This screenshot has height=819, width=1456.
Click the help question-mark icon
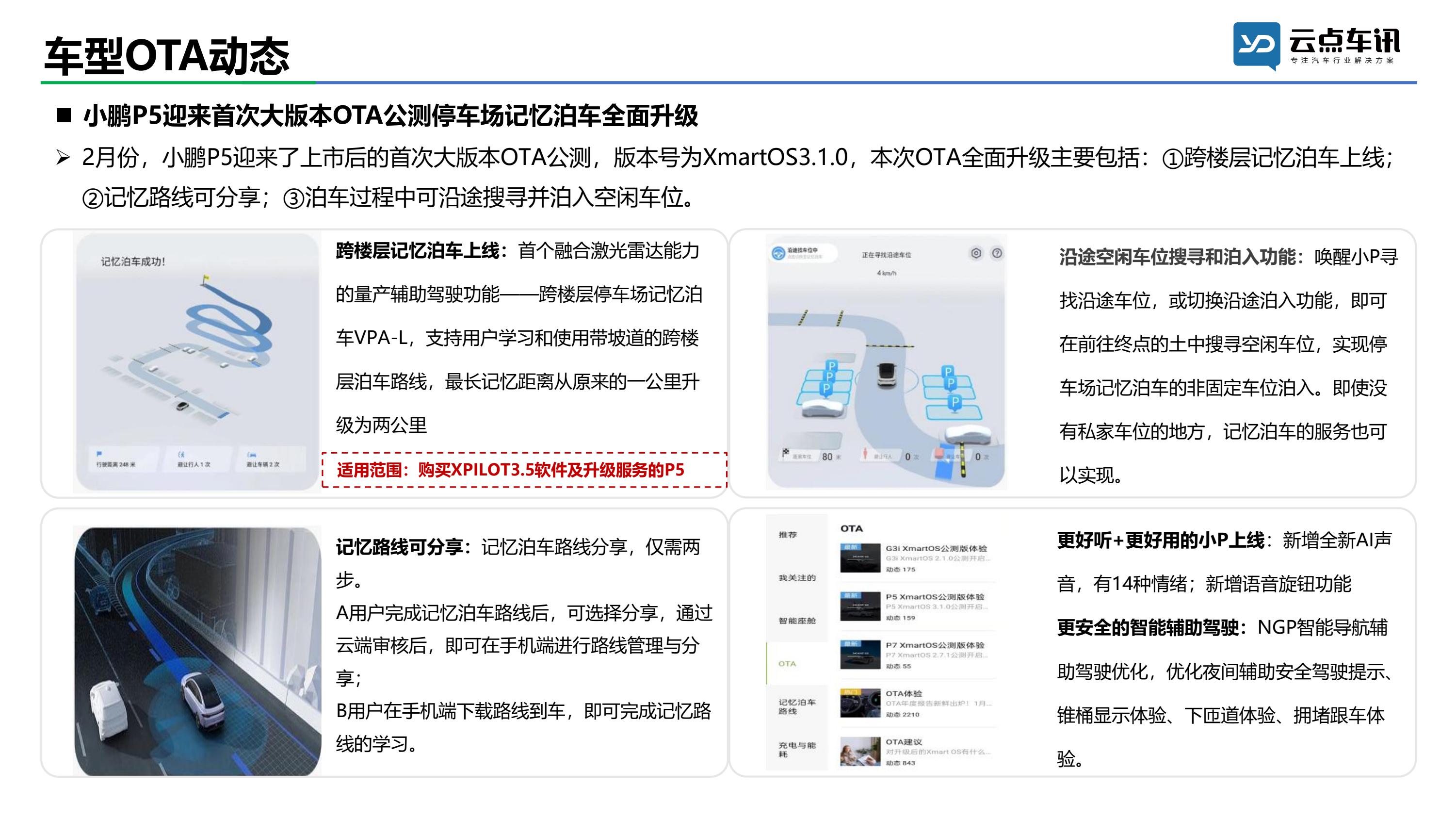997,253
